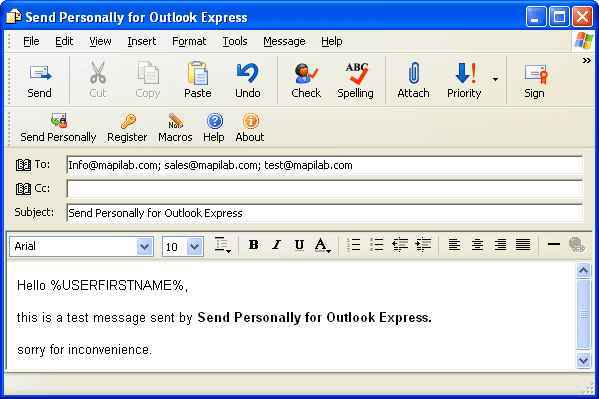This screenshot has width=599, height=399.
Task: Apply numbered list formatting
Action: (354, 245)
